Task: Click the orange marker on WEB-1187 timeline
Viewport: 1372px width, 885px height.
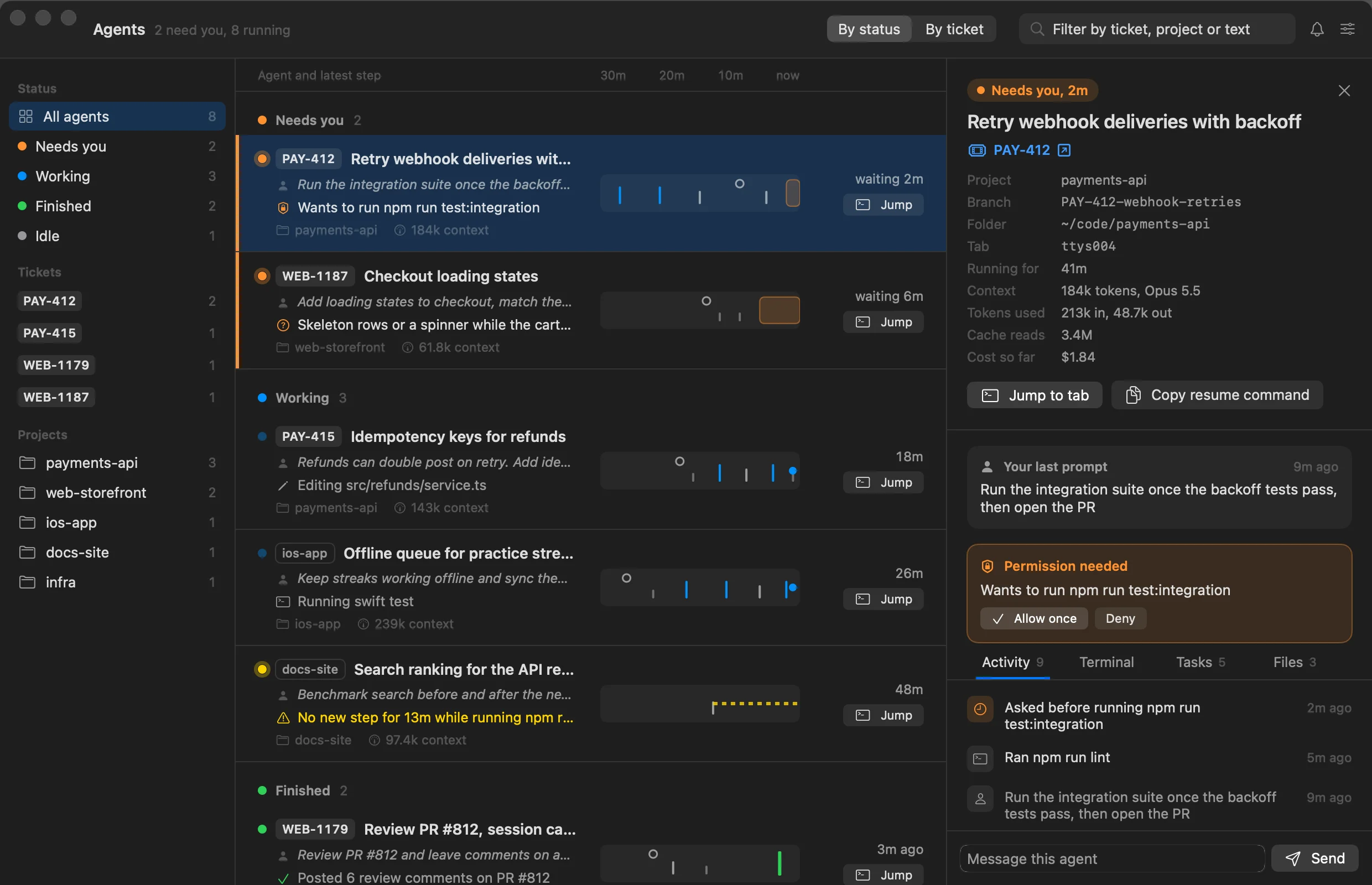Action: click(x=779, y=310)
